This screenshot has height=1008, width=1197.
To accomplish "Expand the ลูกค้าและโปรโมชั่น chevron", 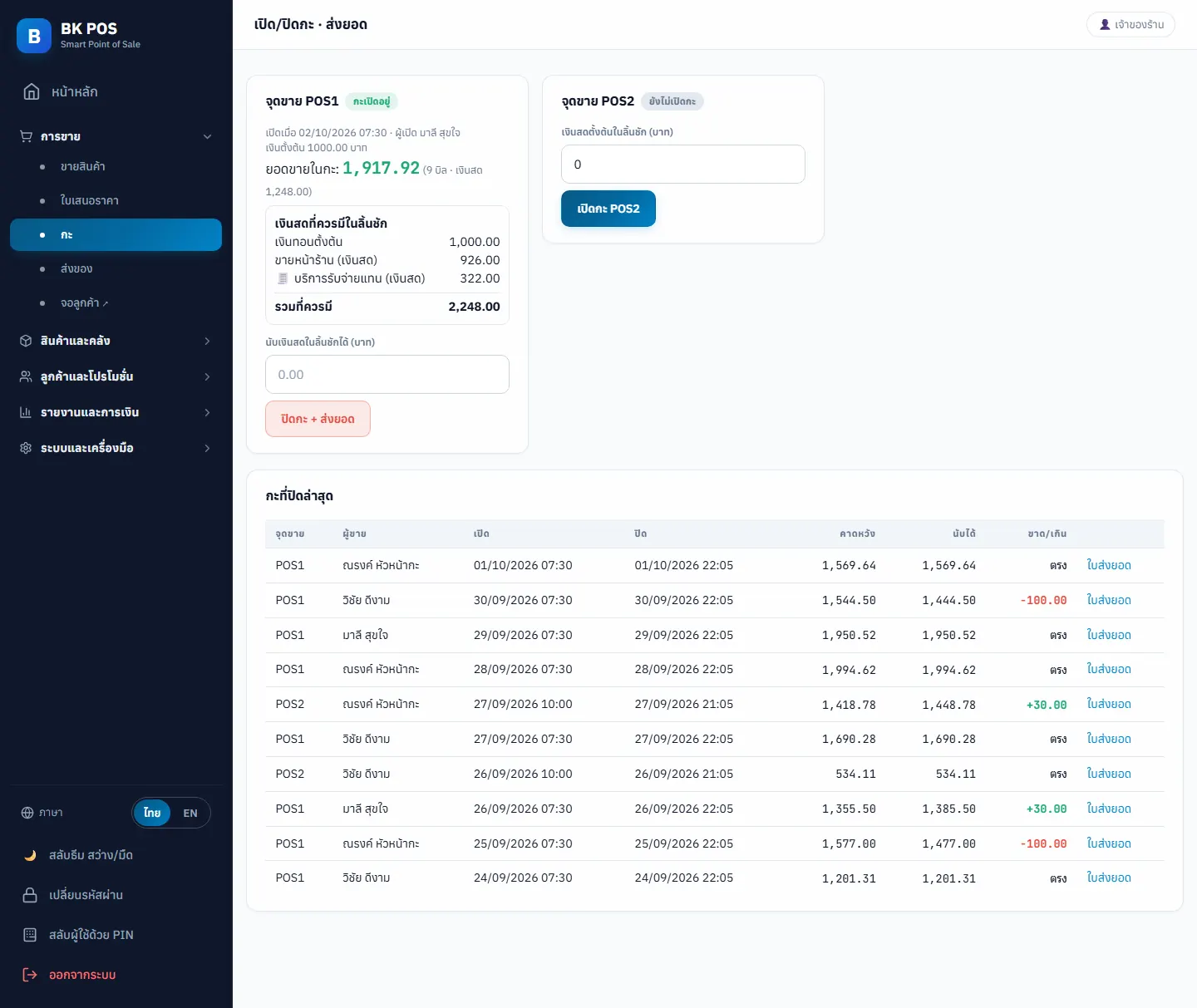I will (207, 376).
